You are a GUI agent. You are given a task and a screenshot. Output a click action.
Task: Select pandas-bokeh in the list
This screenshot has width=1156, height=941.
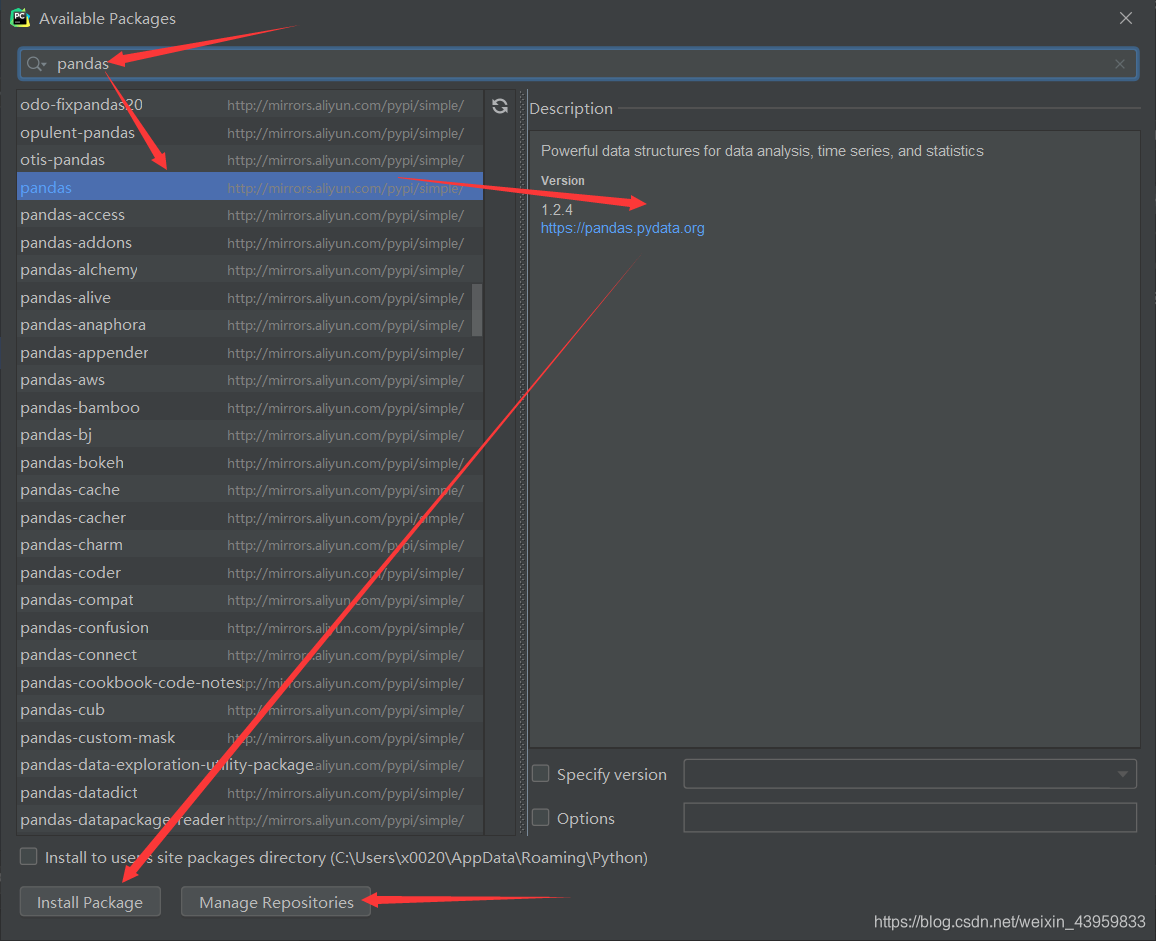[x=250, y=462]
